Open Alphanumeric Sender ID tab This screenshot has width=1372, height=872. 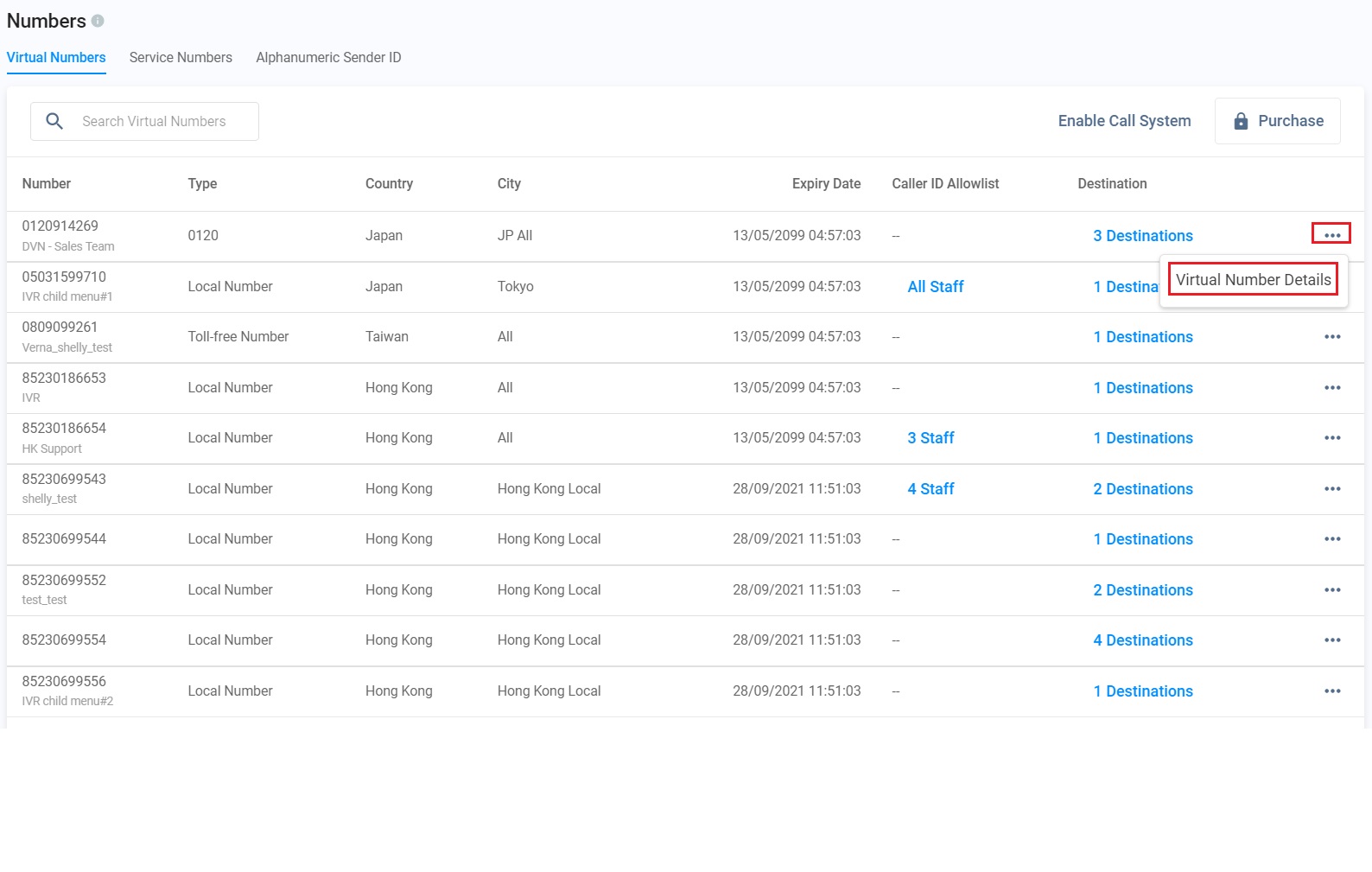click(328, 57)
